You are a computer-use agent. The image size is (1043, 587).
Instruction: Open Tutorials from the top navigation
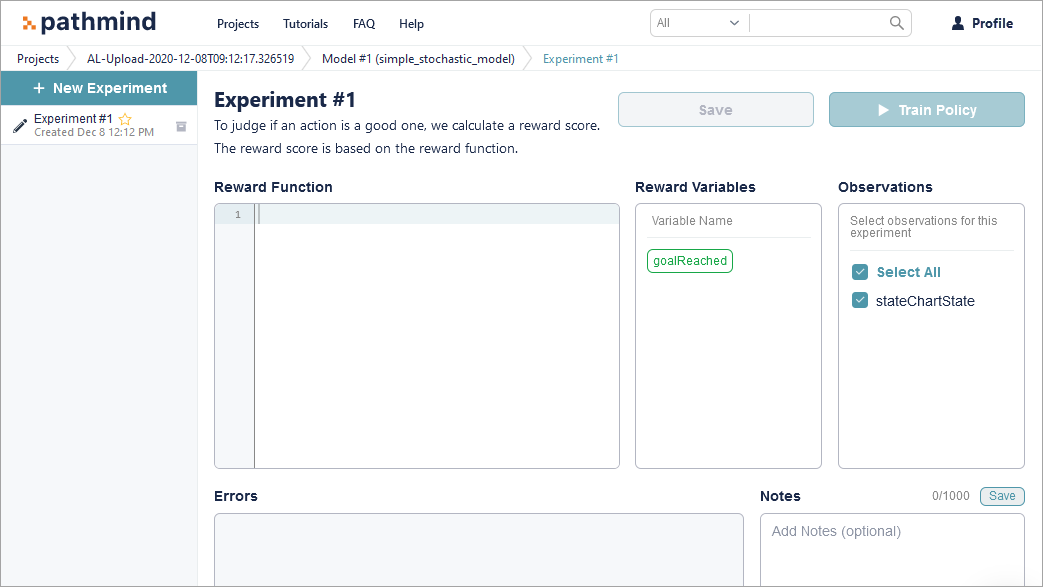[x=305, y=23]
